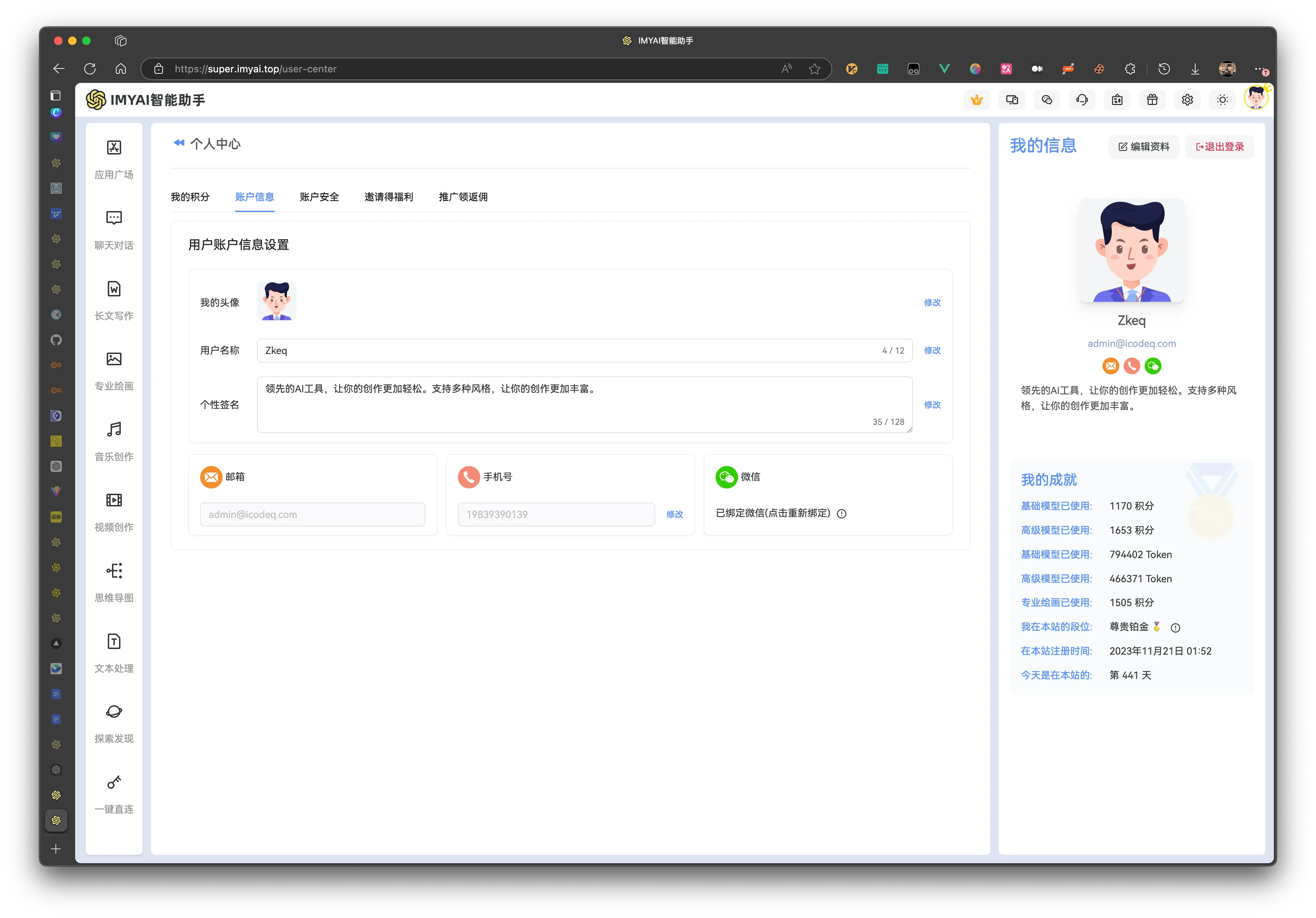Reload the page via refresh icon
This screenshot has height=918, width=1316.
click(x=90, y=69)
